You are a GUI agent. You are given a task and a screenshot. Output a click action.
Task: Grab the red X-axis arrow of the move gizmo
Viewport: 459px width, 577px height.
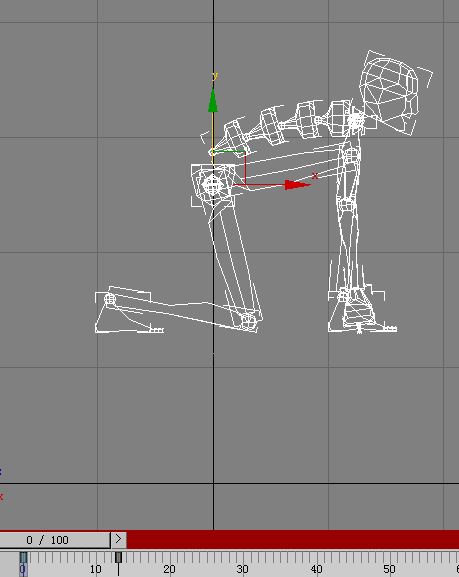[x=297, y=185]
